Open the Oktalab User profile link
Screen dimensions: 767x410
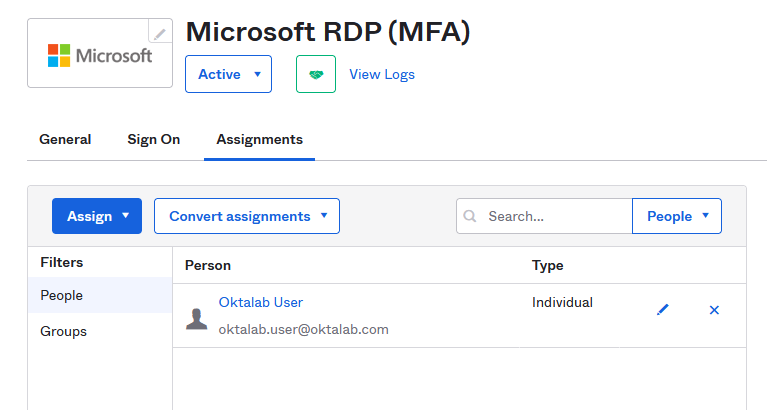260,302
